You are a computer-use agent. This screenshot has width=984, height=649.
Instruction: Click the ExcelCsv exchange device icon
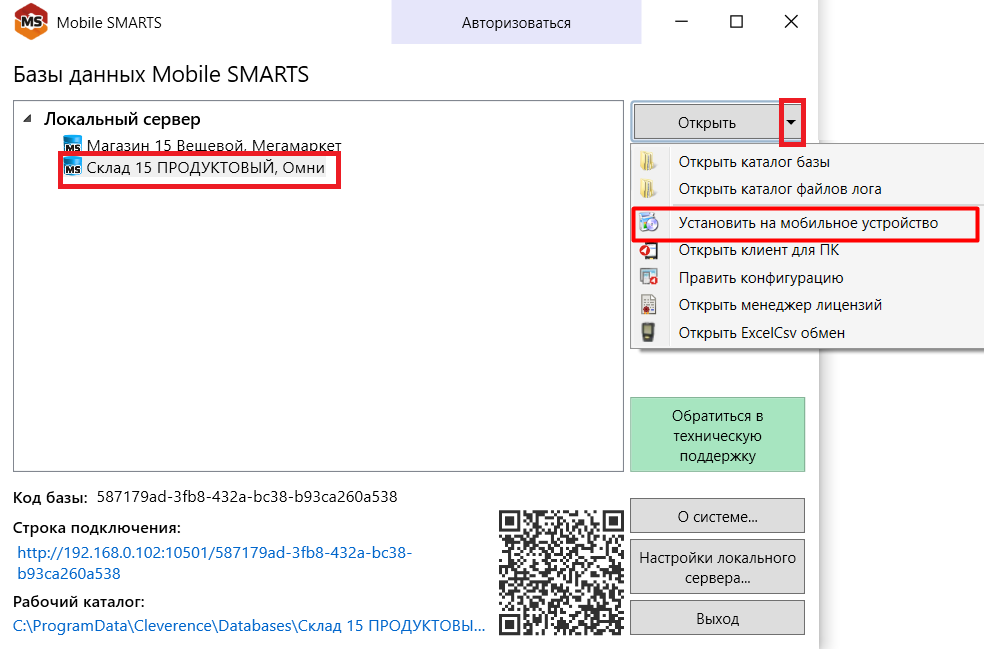(648, 333)
